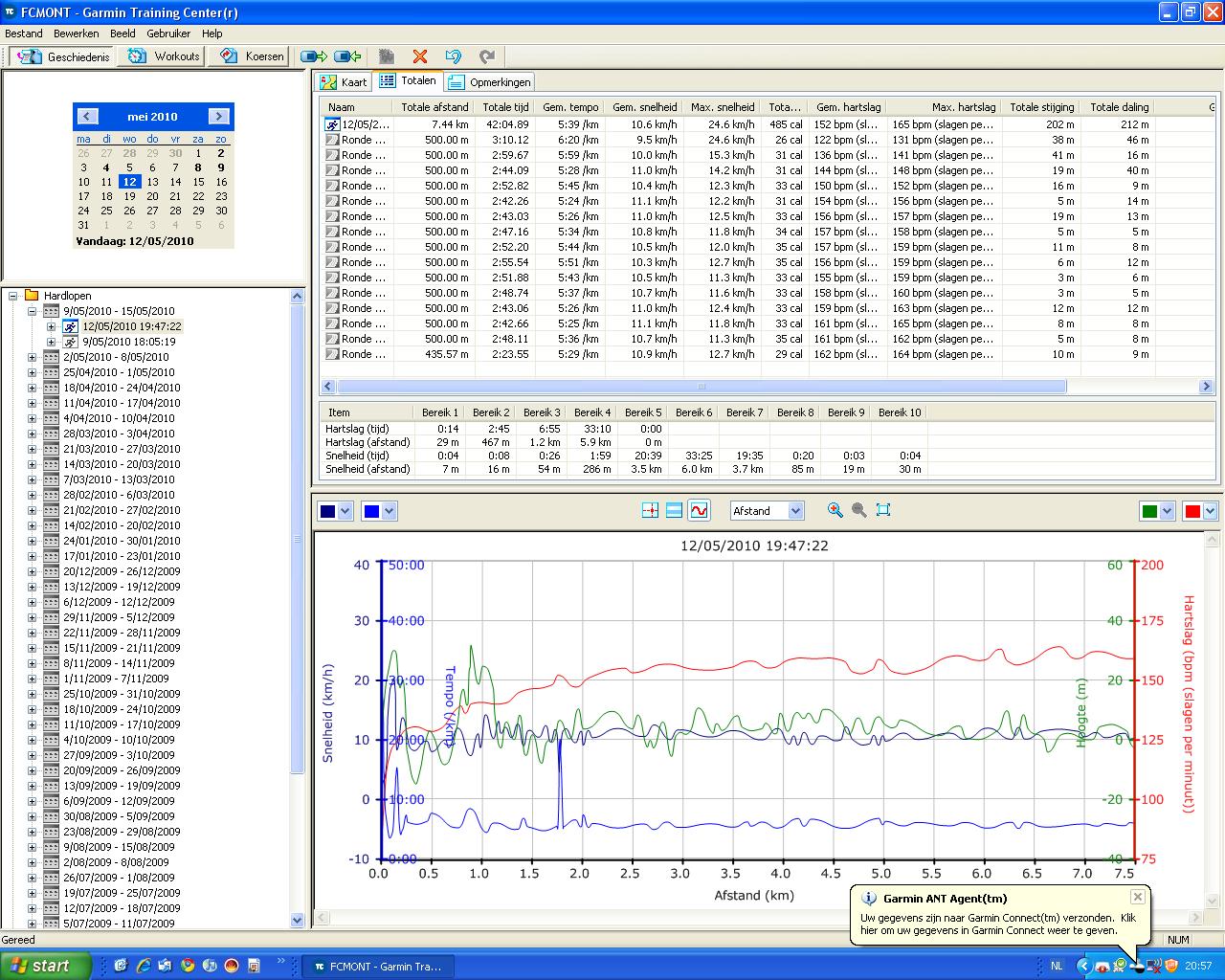
Task: Click the calendar previous month arrow
Action: coord(88,117)
